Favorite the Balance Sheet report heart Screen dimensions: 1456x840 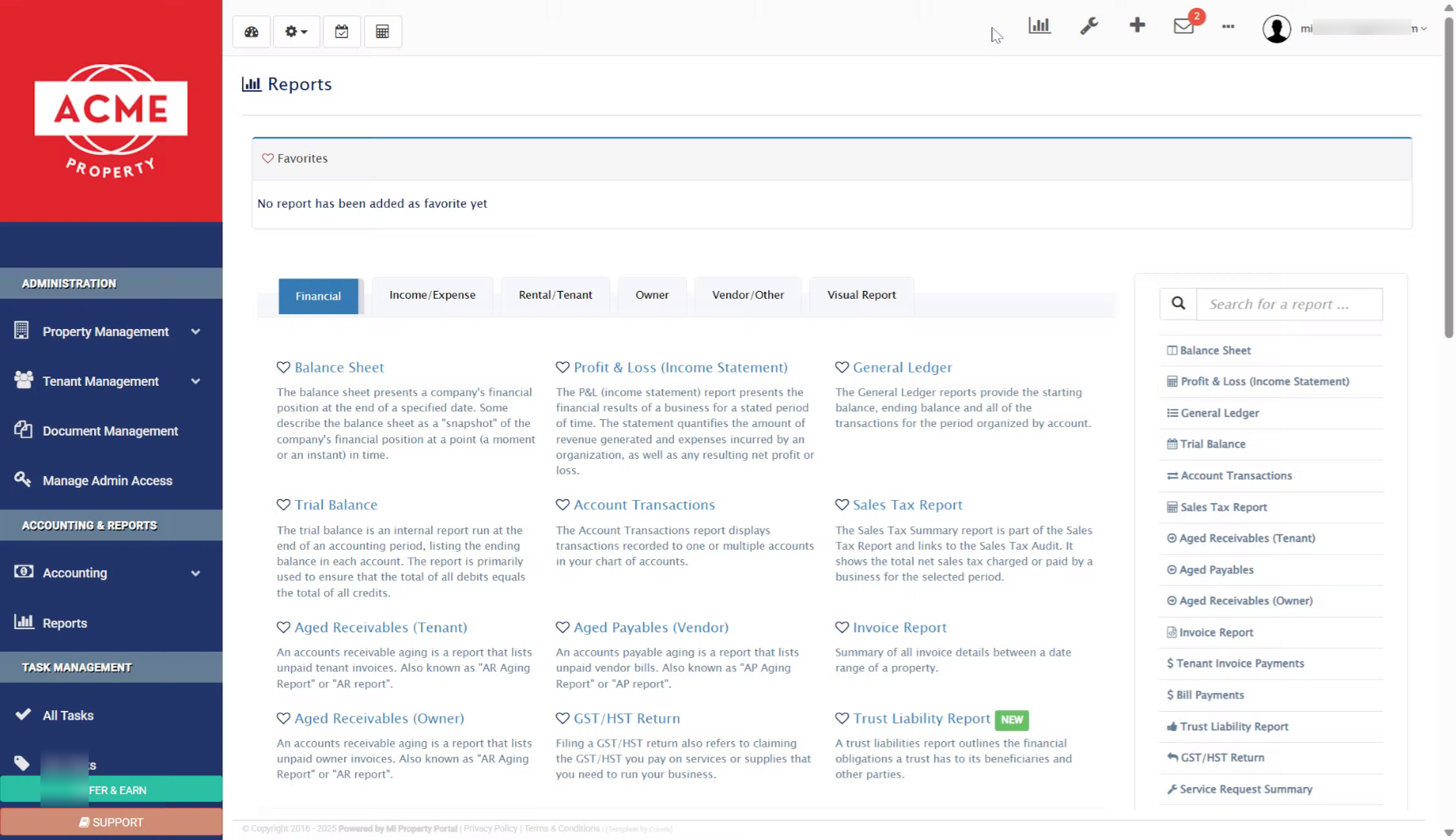pyautogui.click(x=283, y=366)
